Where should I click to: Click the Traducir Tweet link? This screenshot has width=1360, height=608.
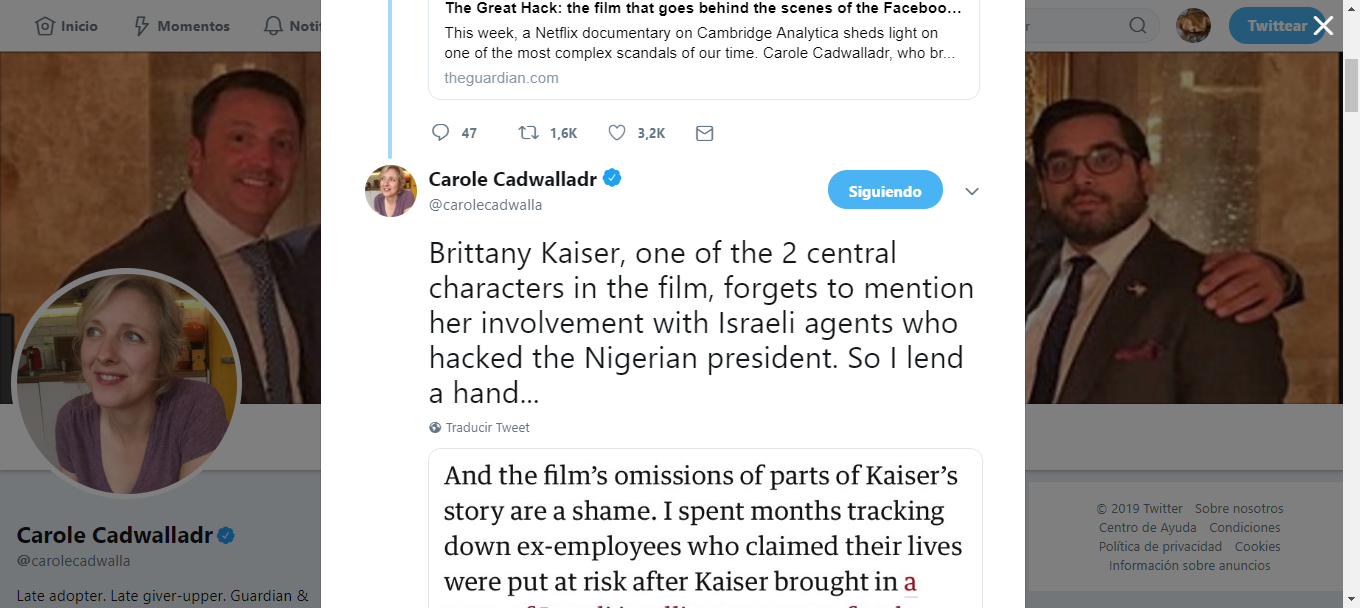487,428
